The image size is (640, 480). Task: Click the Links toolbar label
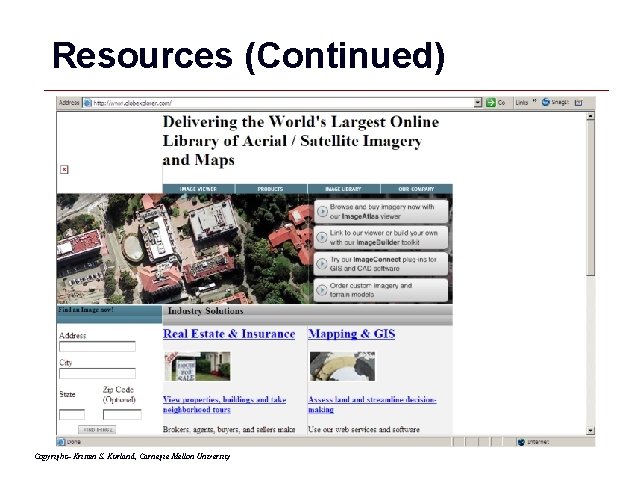(522, 103)
